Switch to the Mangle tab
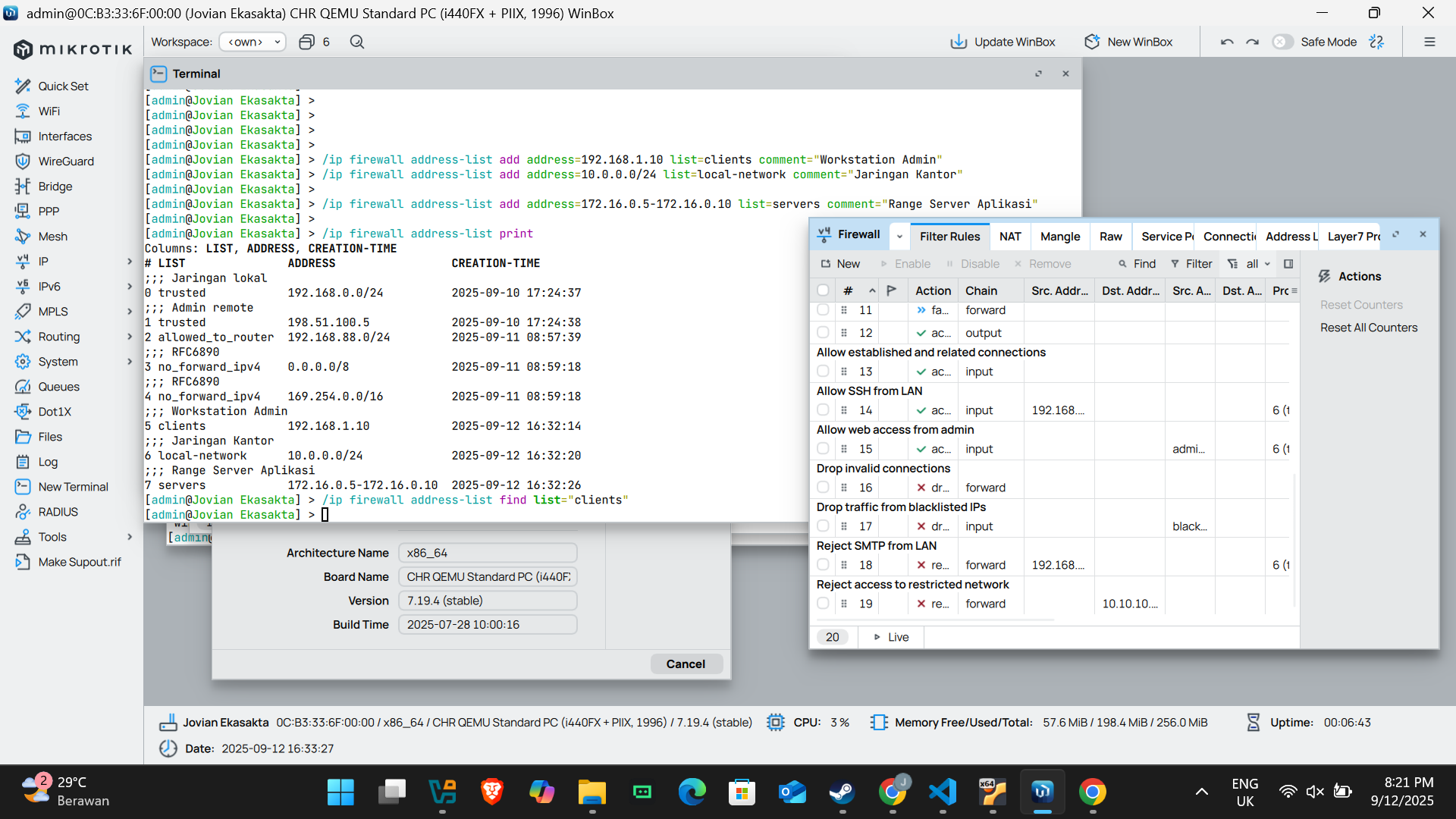Image resolution: width=1456 pixels, height=819 pixels. [1060, 237]
